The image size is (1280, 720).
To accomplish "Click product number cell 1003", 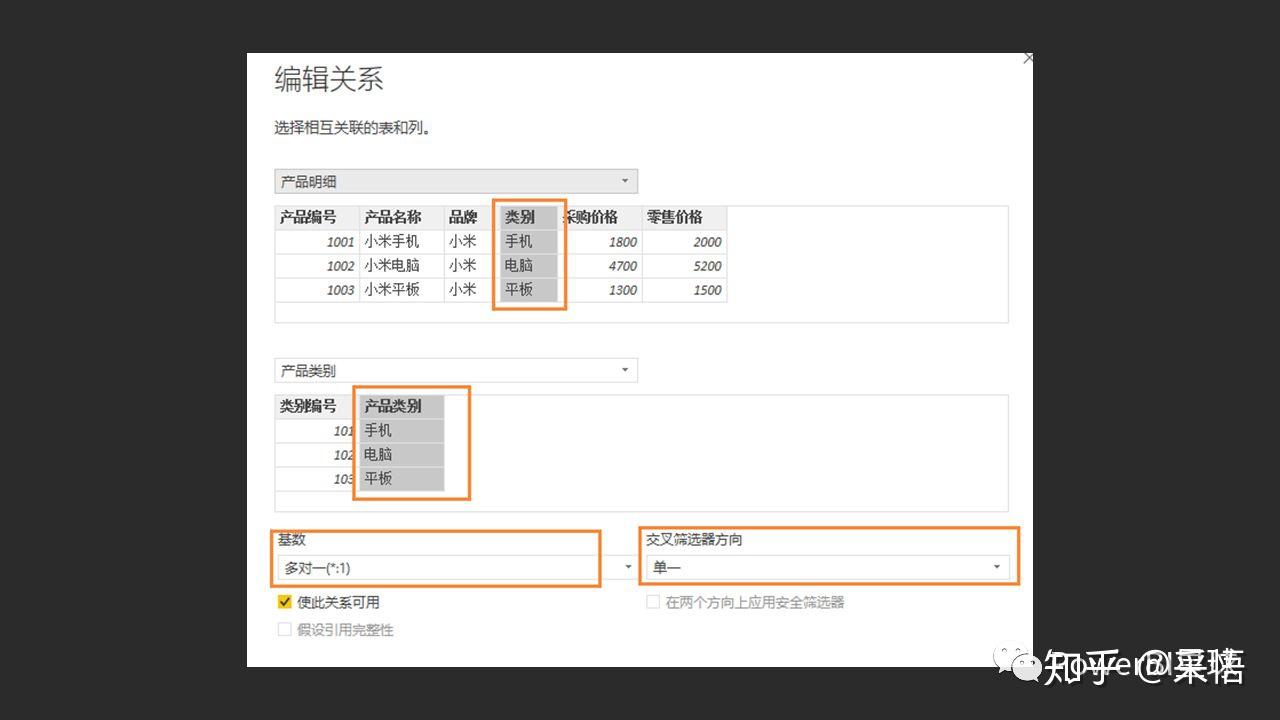I will [317, 290].
